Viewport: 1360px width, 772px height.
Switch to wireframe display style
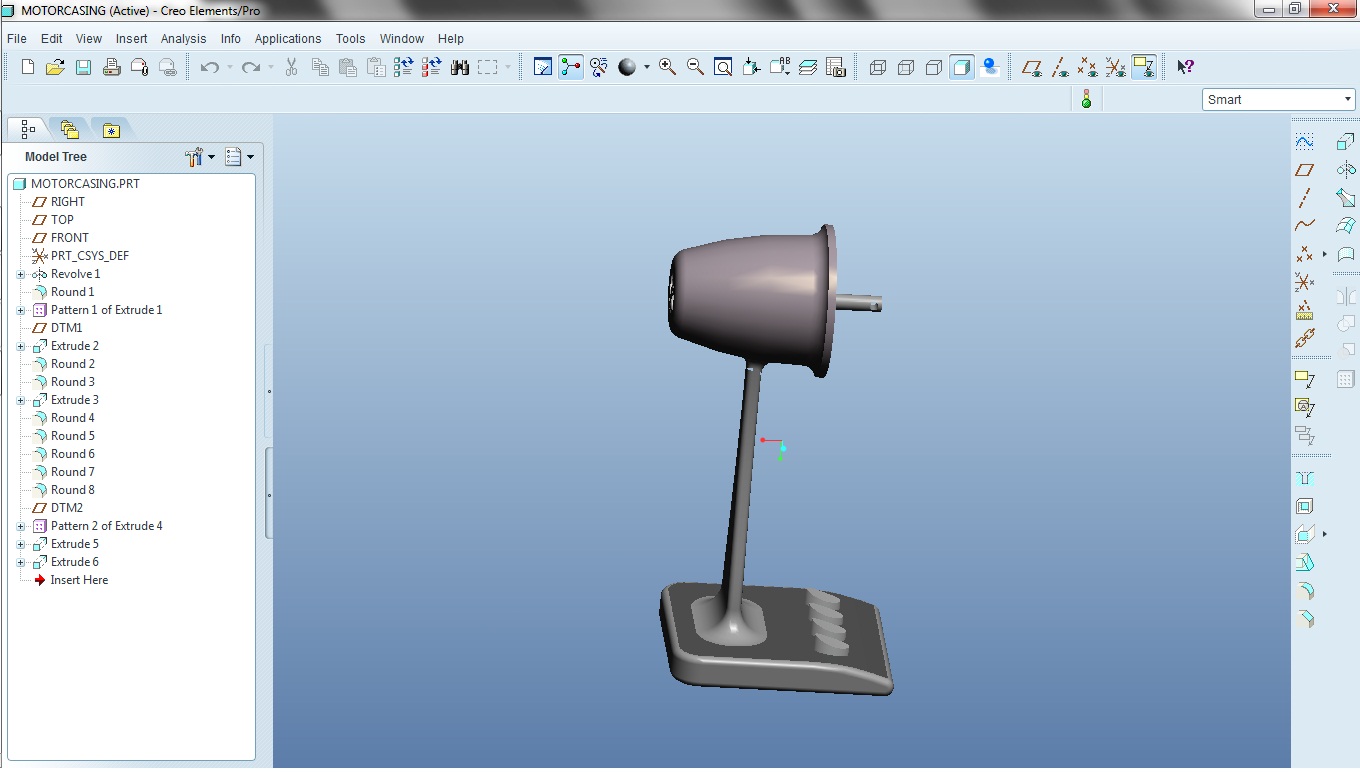point(878,67)
